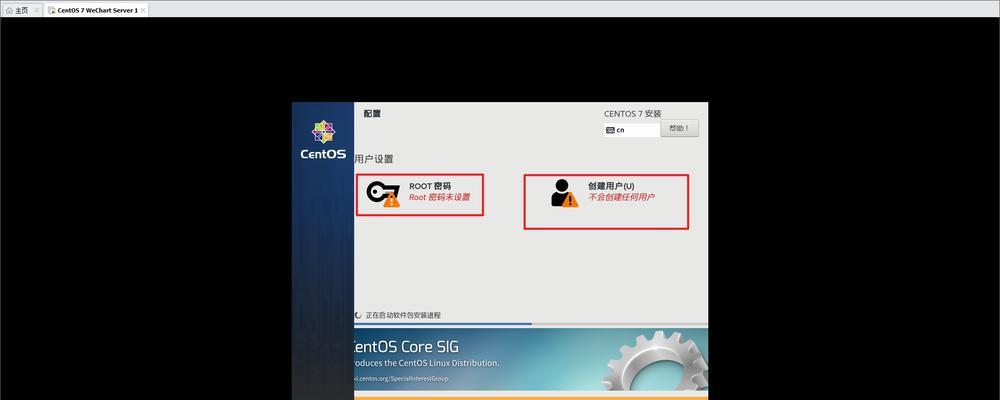Image resolution: width=1000 pixels, height=400 pixels.
Task: Click the cn keyboard layout indicator
Action: point(631,130)
